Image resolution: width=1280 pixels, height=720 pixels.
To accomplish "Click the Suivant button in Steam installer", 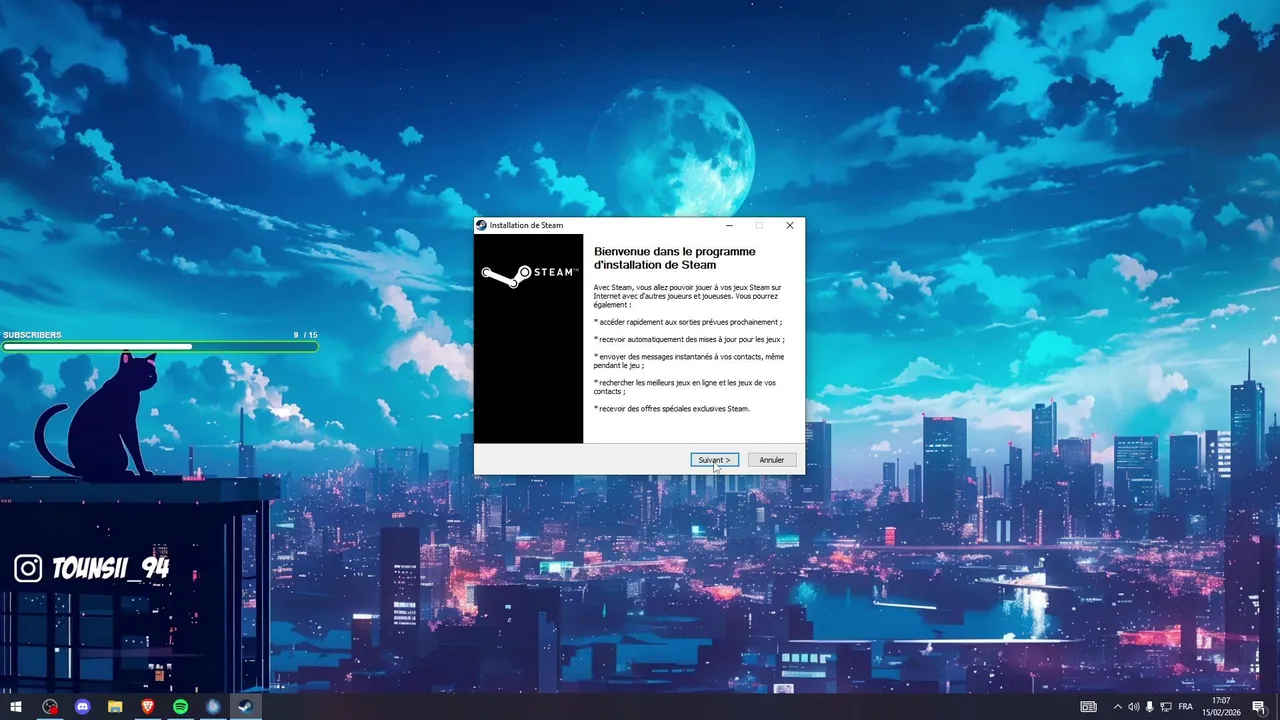I will pyautogui.click(x=714, y=460).
